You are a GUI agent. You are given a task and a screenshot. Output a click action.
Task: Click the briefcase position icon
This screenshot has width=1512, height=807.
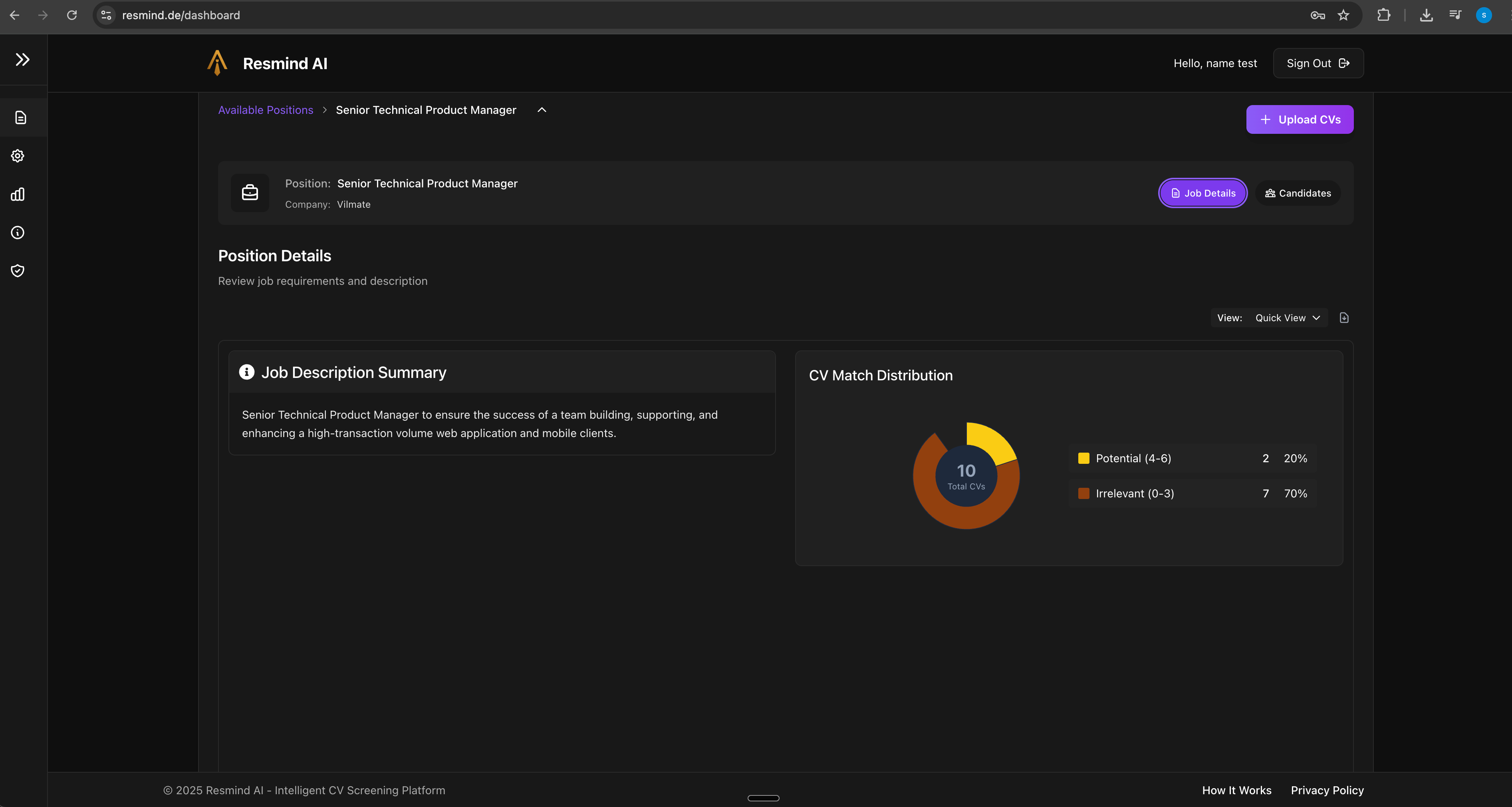point(250,193)
